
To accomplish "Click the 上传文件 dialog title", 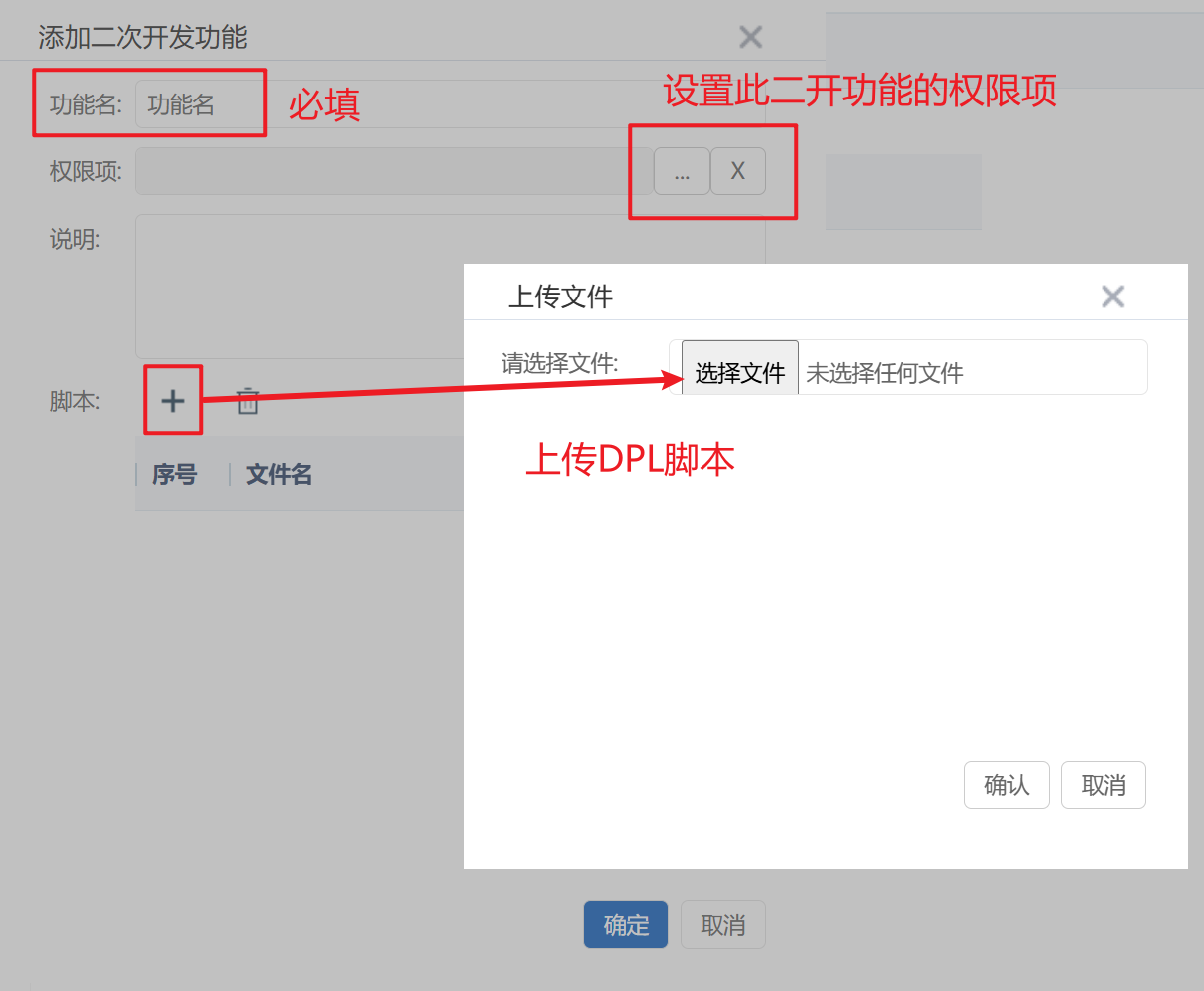I will point(560,297).
